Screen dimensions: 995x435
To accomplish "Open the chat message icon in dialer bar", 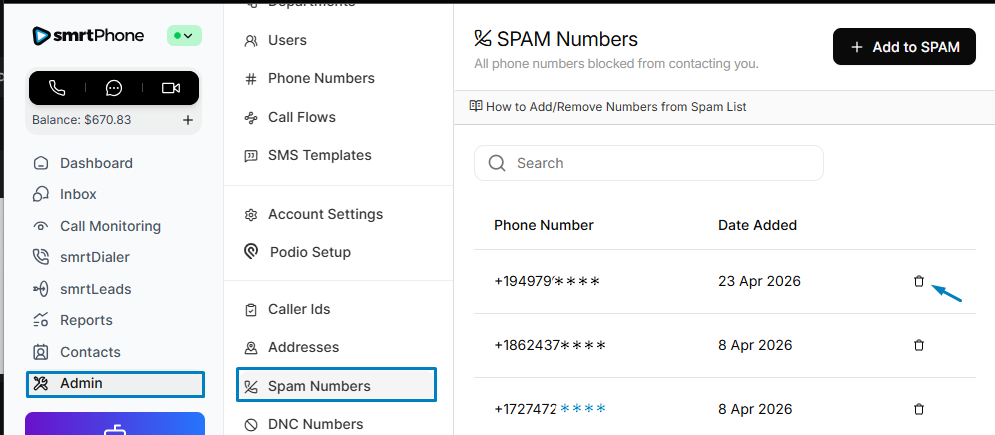I will pyautogui.click(x=114, y=88).
